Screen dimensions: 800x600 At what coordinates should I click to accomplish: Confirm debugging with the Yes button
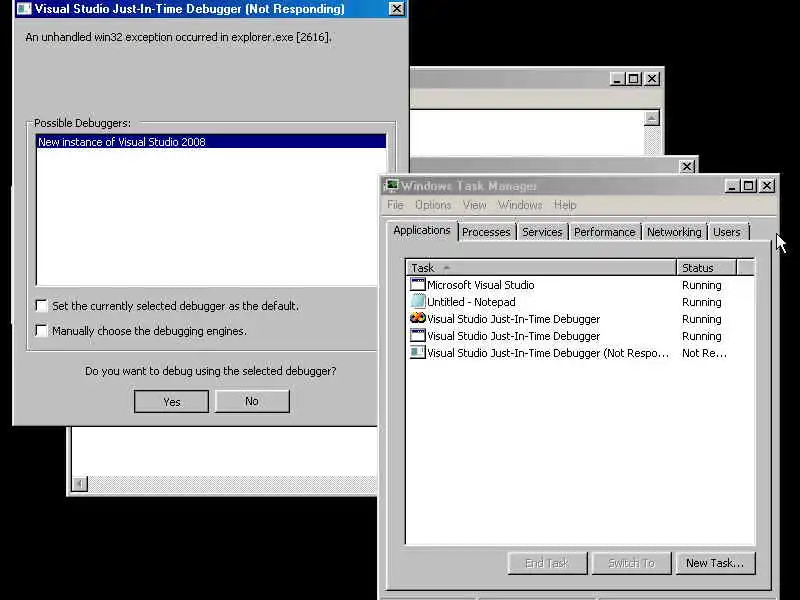(x=171, y=402)
